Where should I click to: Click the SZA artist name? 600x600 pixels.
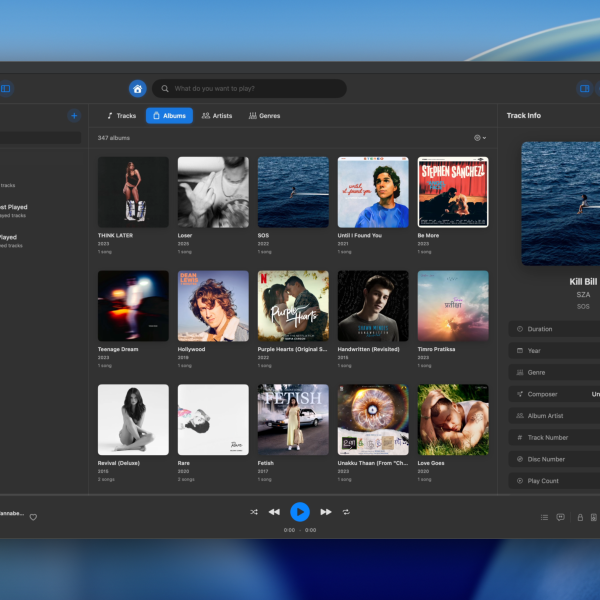(583, 295)
